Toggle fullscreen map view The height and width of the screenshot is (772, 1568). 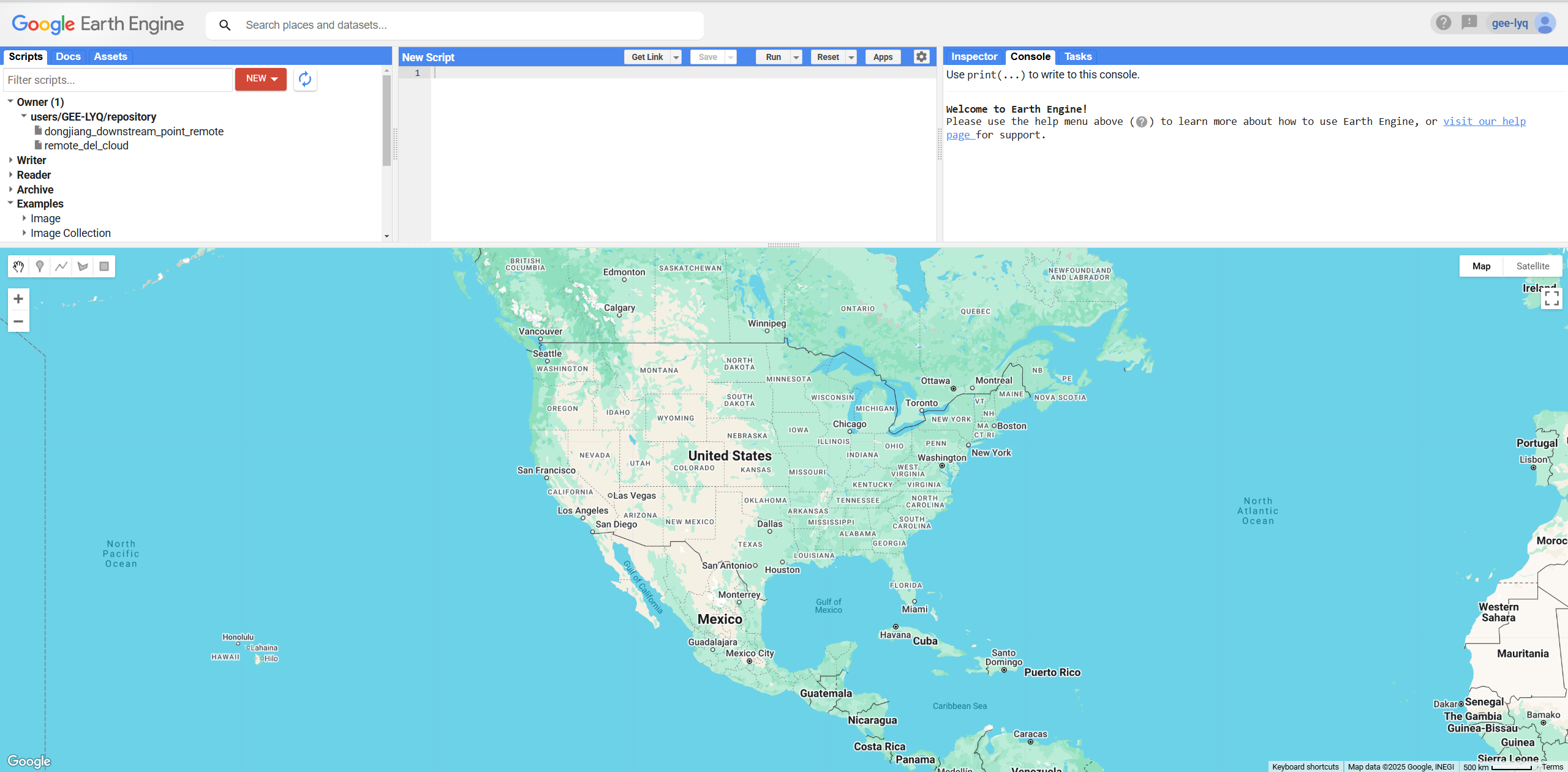click(1551, 298)
